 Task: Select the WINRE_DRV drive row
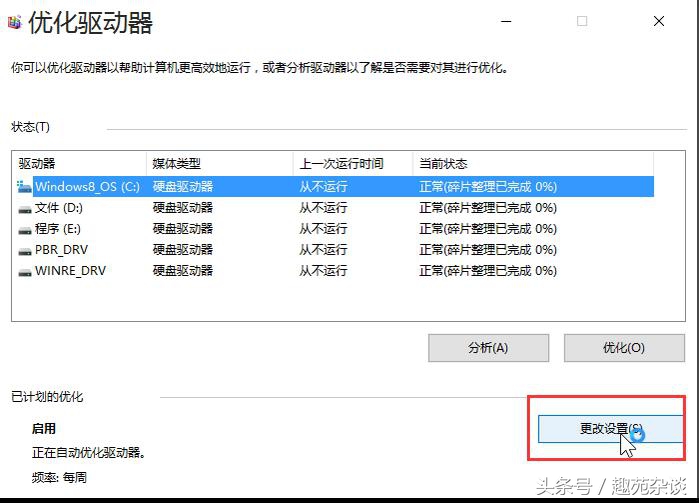(x=335, y=271)
